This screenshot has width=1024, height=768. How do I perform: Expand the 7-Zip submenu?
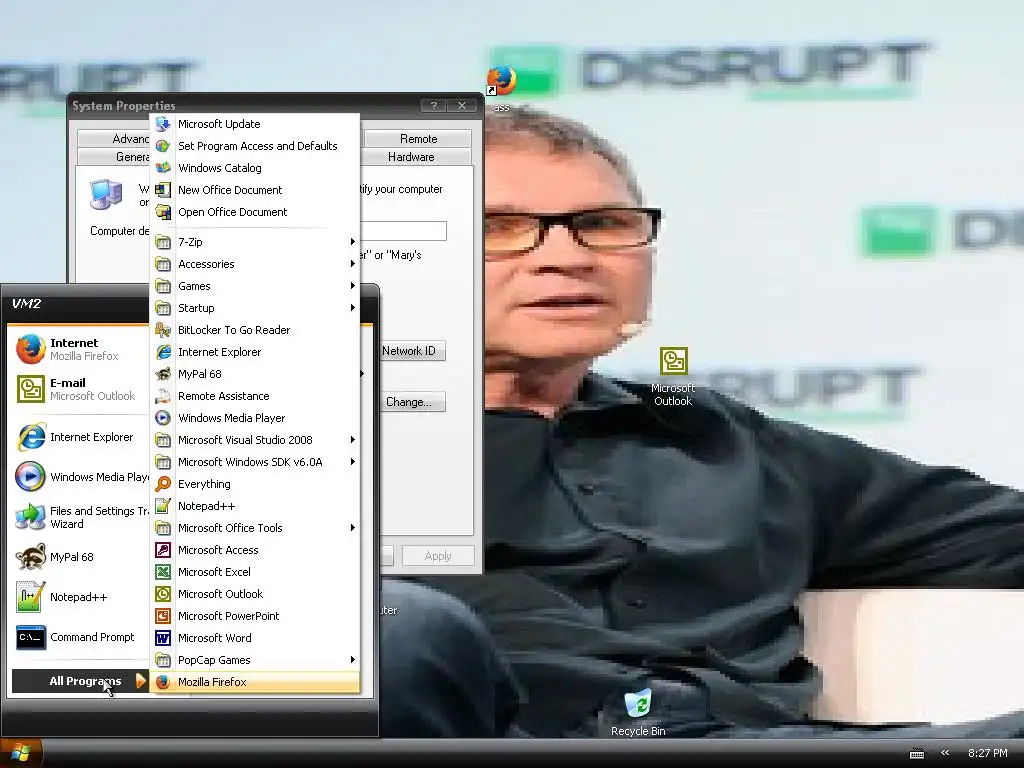[x=255, y=242]
